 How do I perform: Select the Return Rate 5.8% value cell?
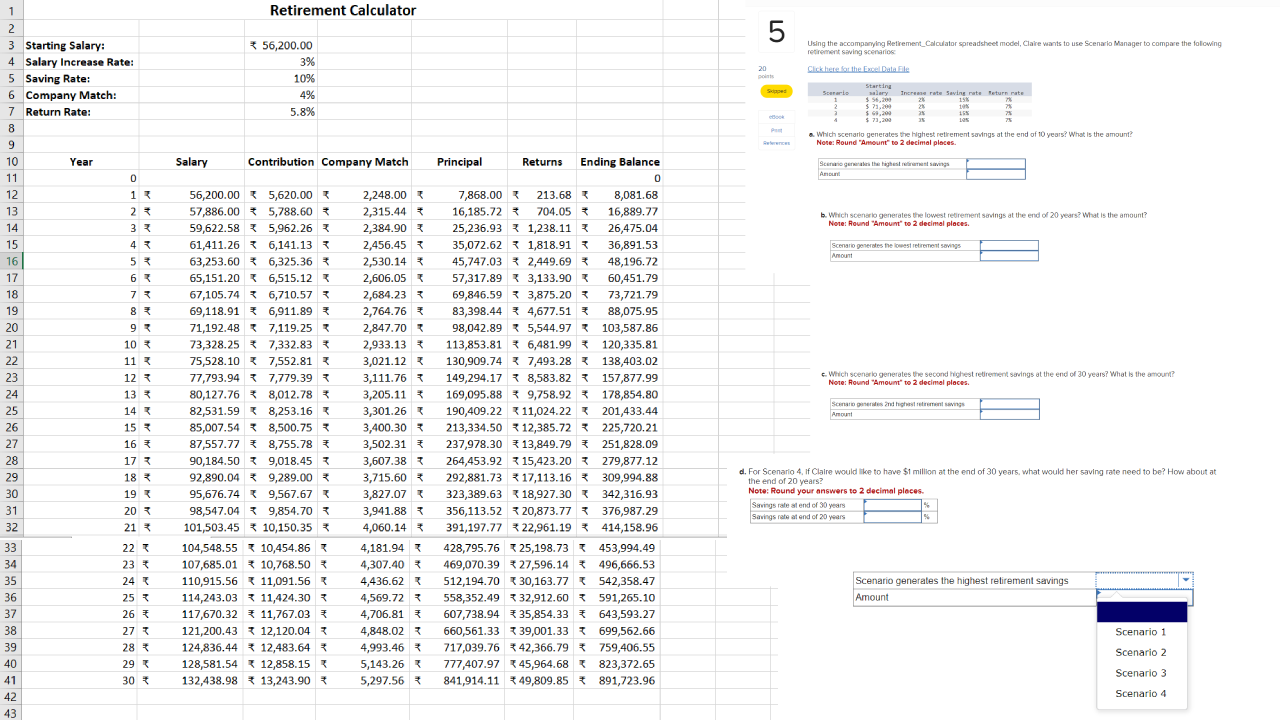pyautogui.click(x=281, y=112)
